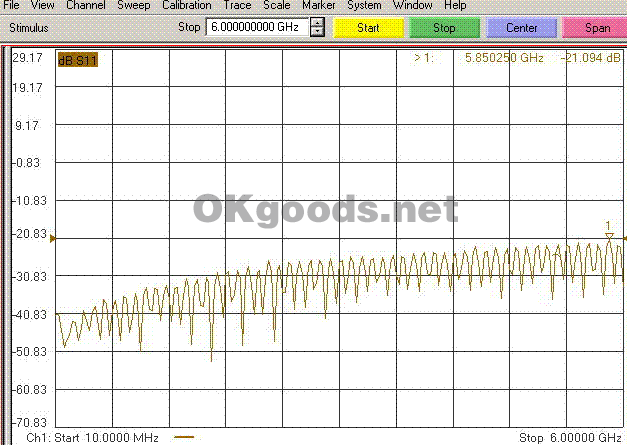Viewport: 627px width, 445px height.
Task: Open the Sweep menu
Action: (134, 5)
